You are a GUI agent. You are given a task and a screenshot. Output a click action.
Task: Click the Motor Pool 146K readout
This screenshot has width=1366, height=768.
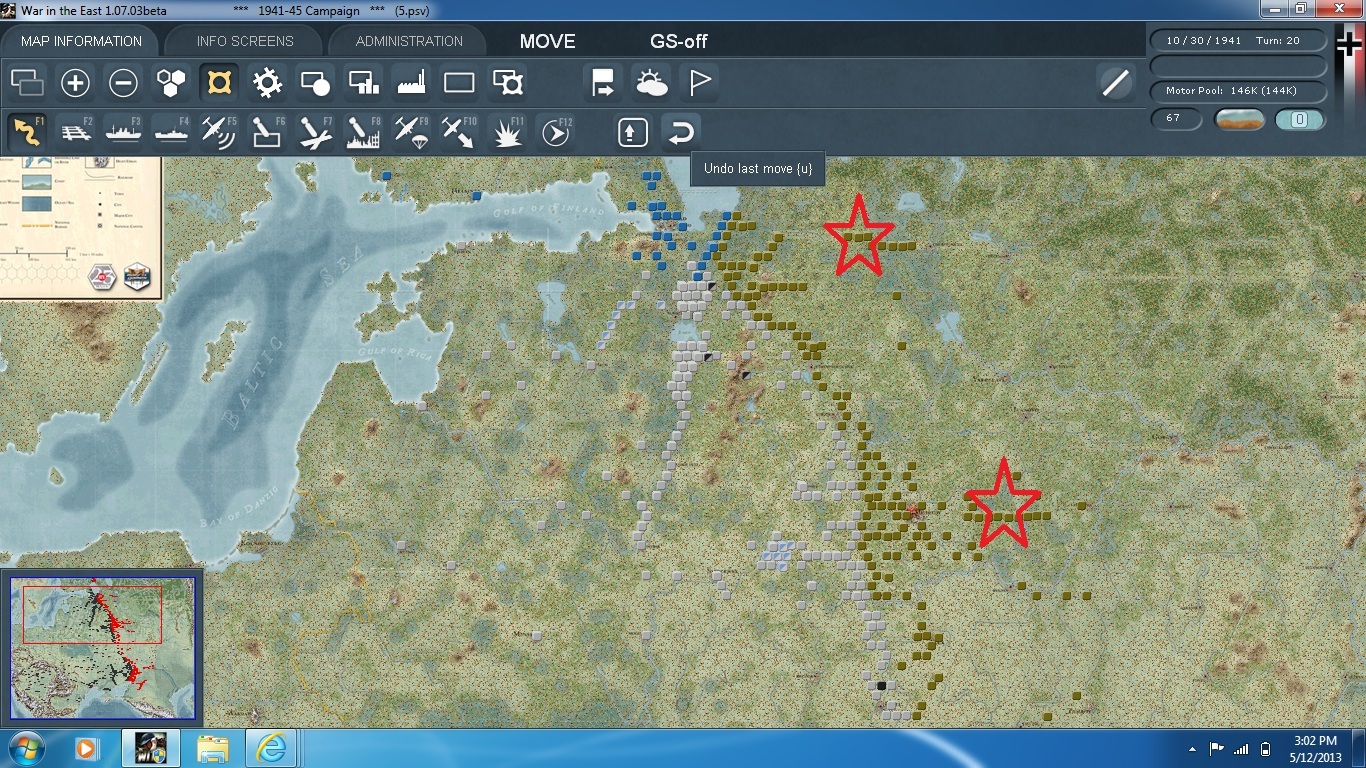(x=1239, y=91)
